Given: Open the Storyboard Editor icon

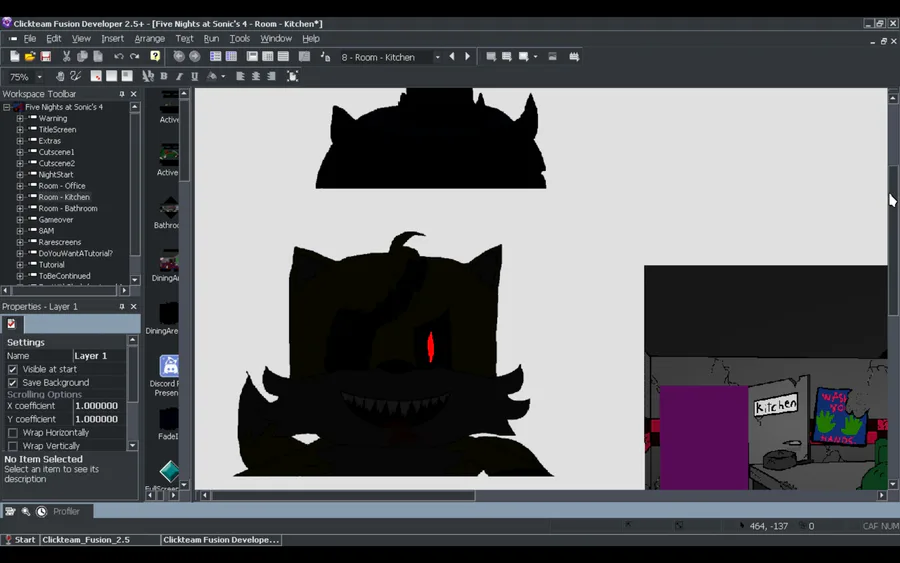Looking at the screenshot, I should (x=215, y=56).
